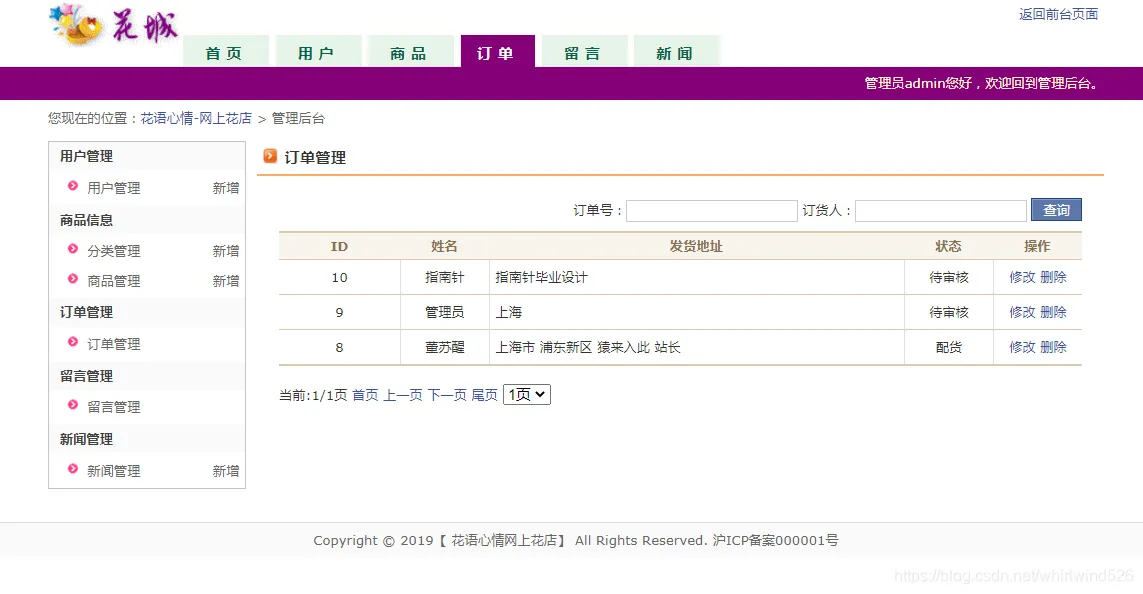The image size is (1143, 594).
Task: Click the 查询 search button
Action: click(x=1056, y=210)
